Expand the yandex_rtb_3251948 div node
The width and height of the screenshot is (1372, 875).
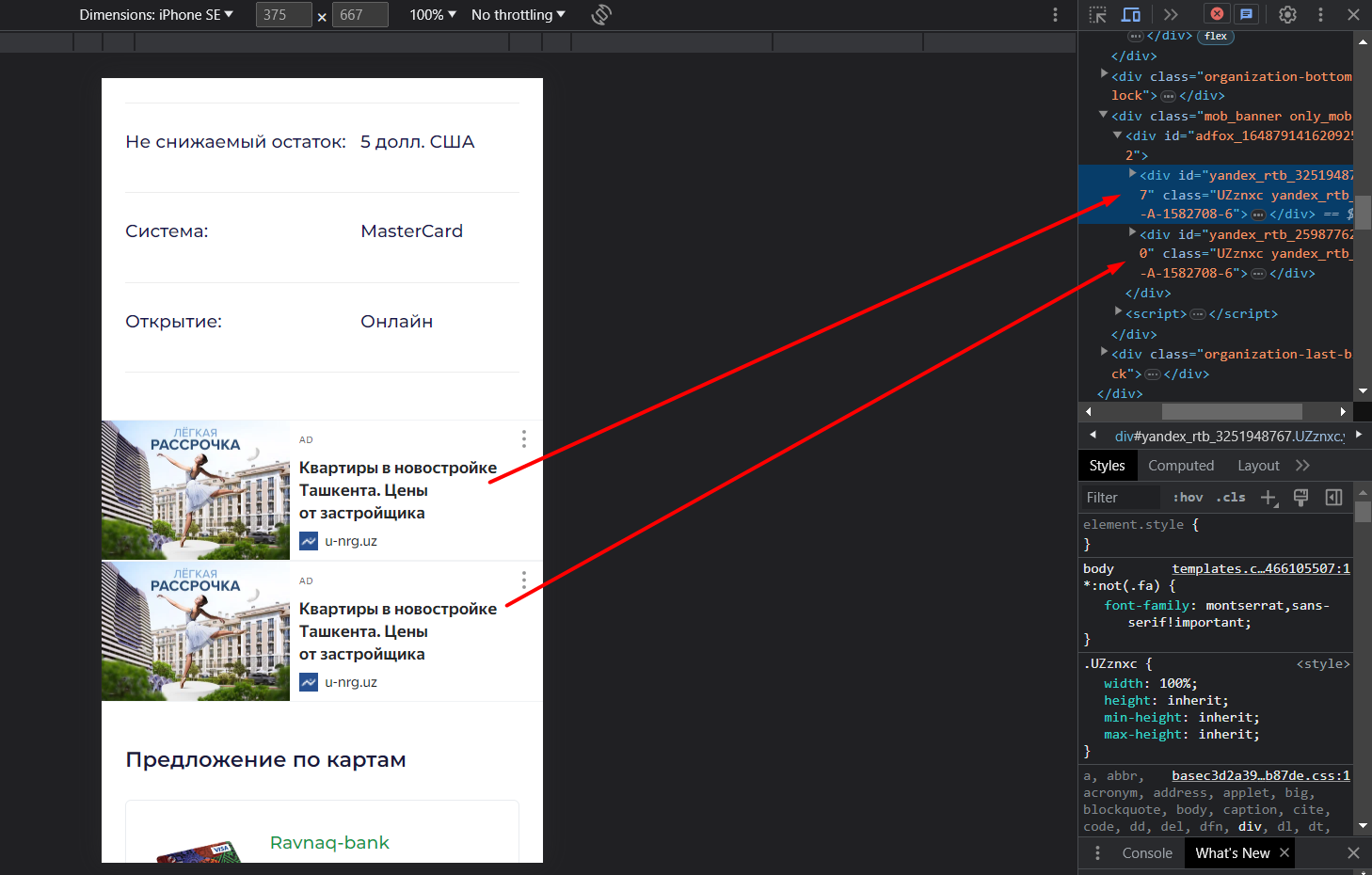pos(1132,173)
